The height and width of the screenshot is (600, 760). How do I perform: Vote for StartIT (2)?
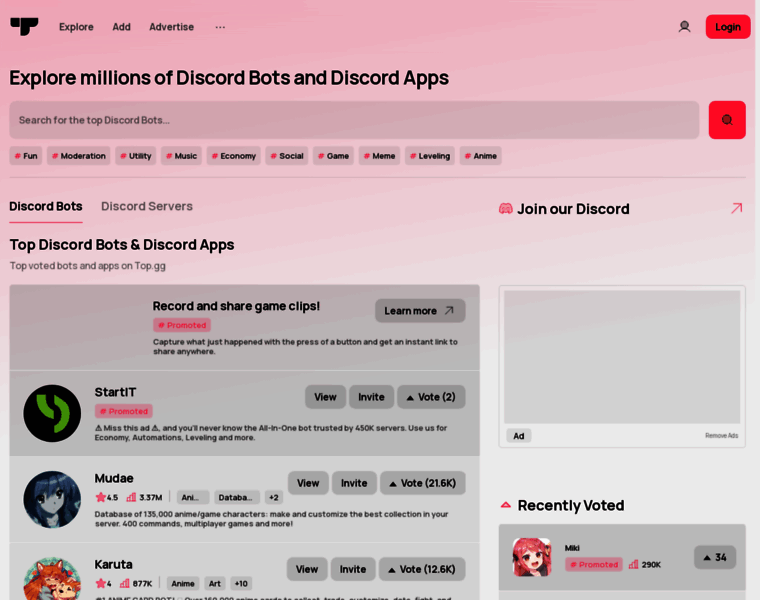pyautogui.click(x=431, y=397)
